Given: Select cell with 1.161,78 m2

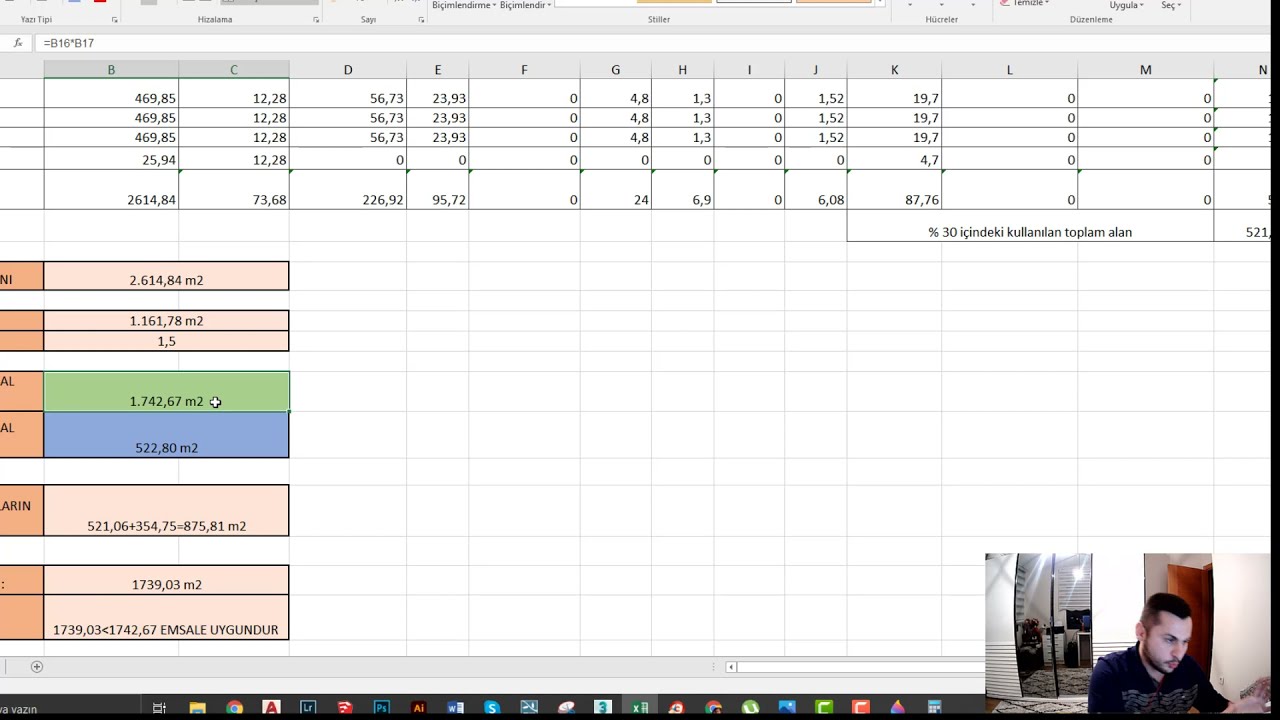Looking at the screenshot, I should 166,320.
